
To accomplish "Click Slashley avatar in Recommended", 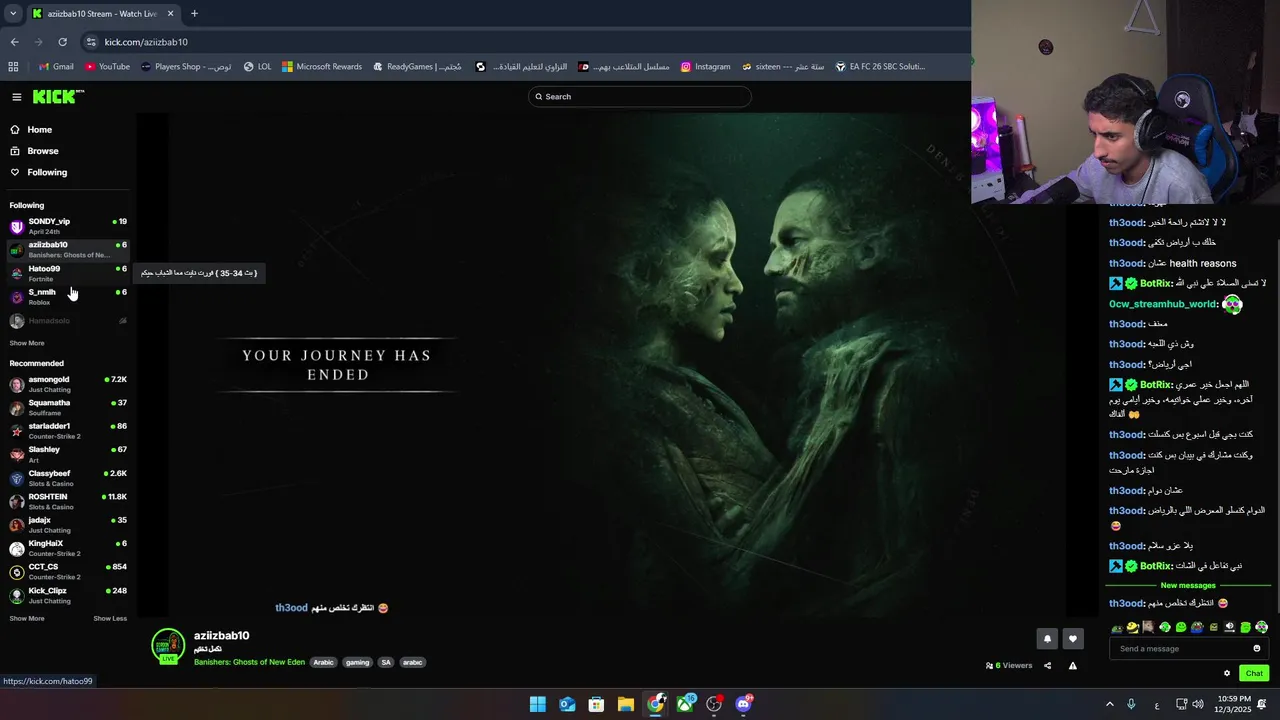I will (17, 455).
